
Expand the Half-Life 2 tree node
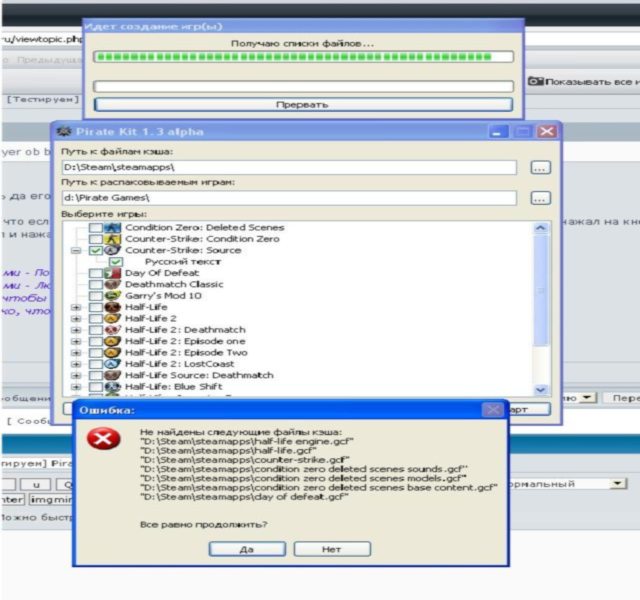76,318
